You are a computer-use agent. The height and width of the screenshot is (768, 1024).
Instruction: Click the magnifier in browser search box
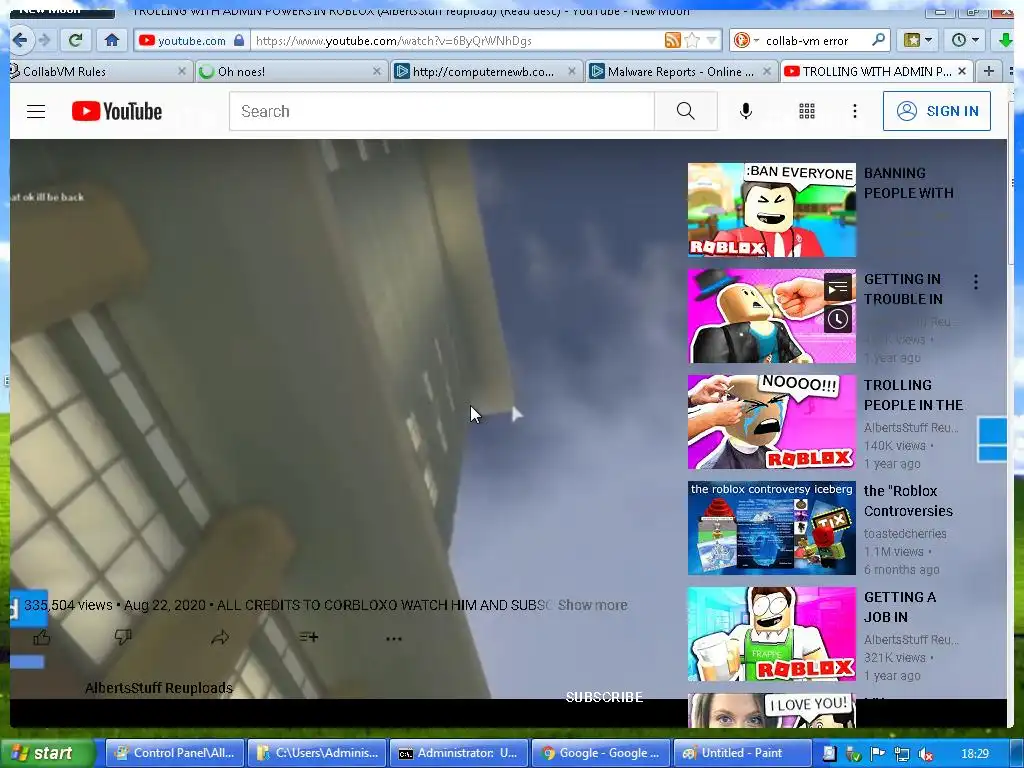click(x=879, y=40)
